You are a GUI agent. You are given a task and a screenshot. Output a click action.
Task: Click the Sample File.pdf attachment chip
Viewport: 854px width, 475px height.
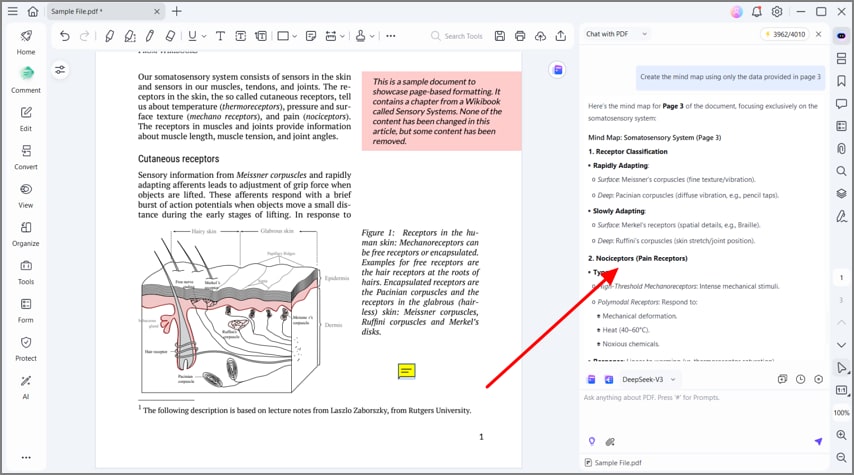pyautogui.click(x=613, y=462)
